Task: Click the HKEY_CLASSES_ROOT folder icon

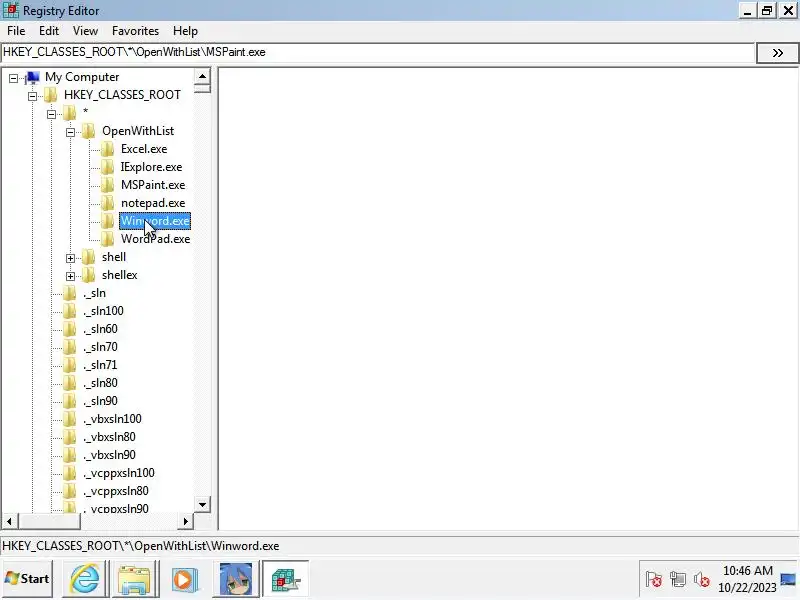Action: click(x=51, y=95)
